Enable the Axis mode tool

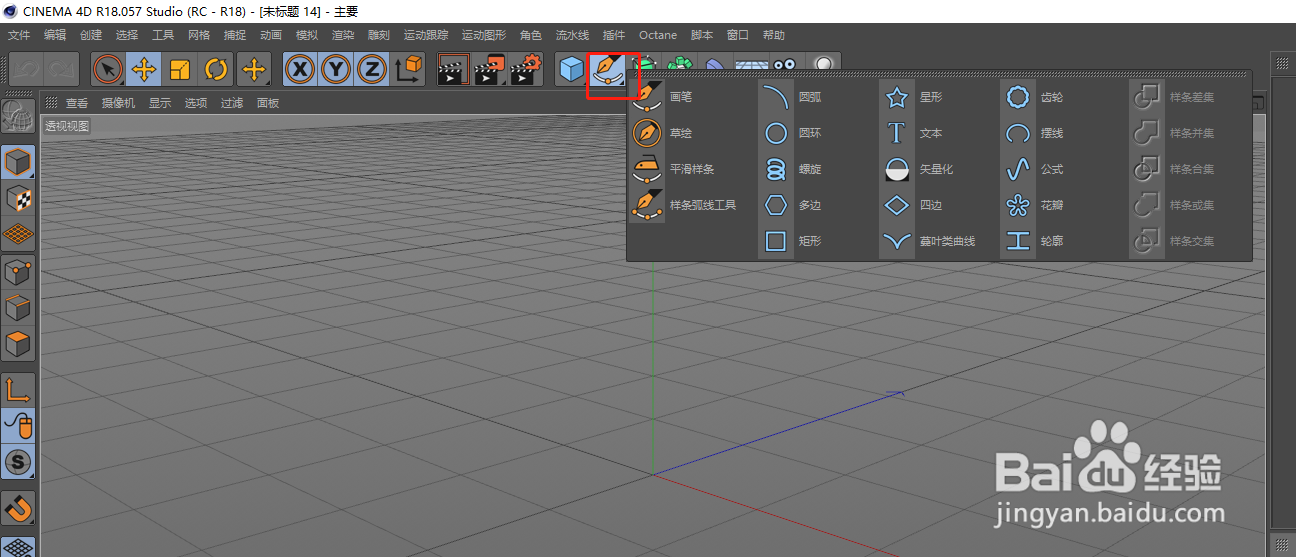[20, 390]
